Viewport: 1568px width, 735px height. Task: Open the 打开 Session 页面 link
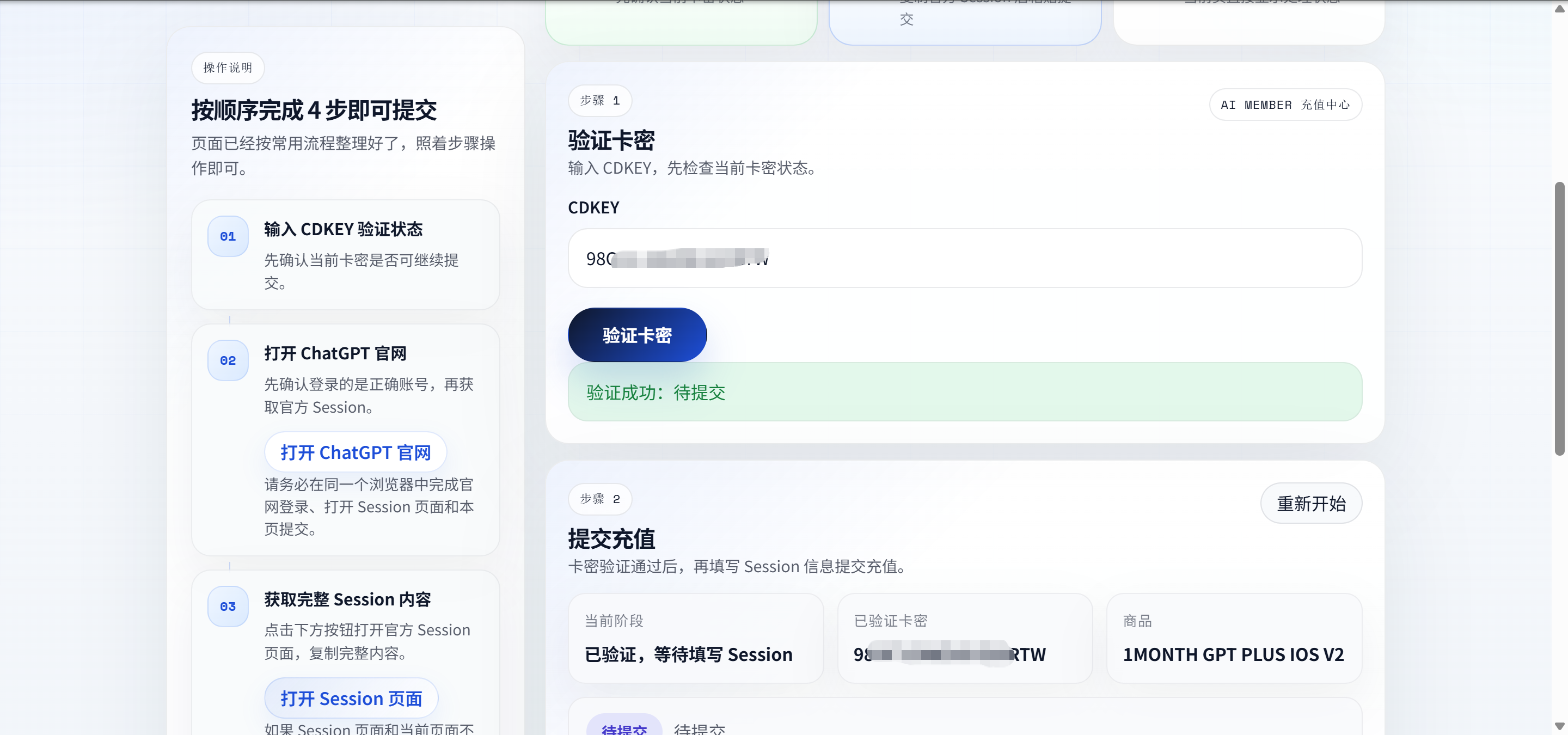(x=351, y=698)
